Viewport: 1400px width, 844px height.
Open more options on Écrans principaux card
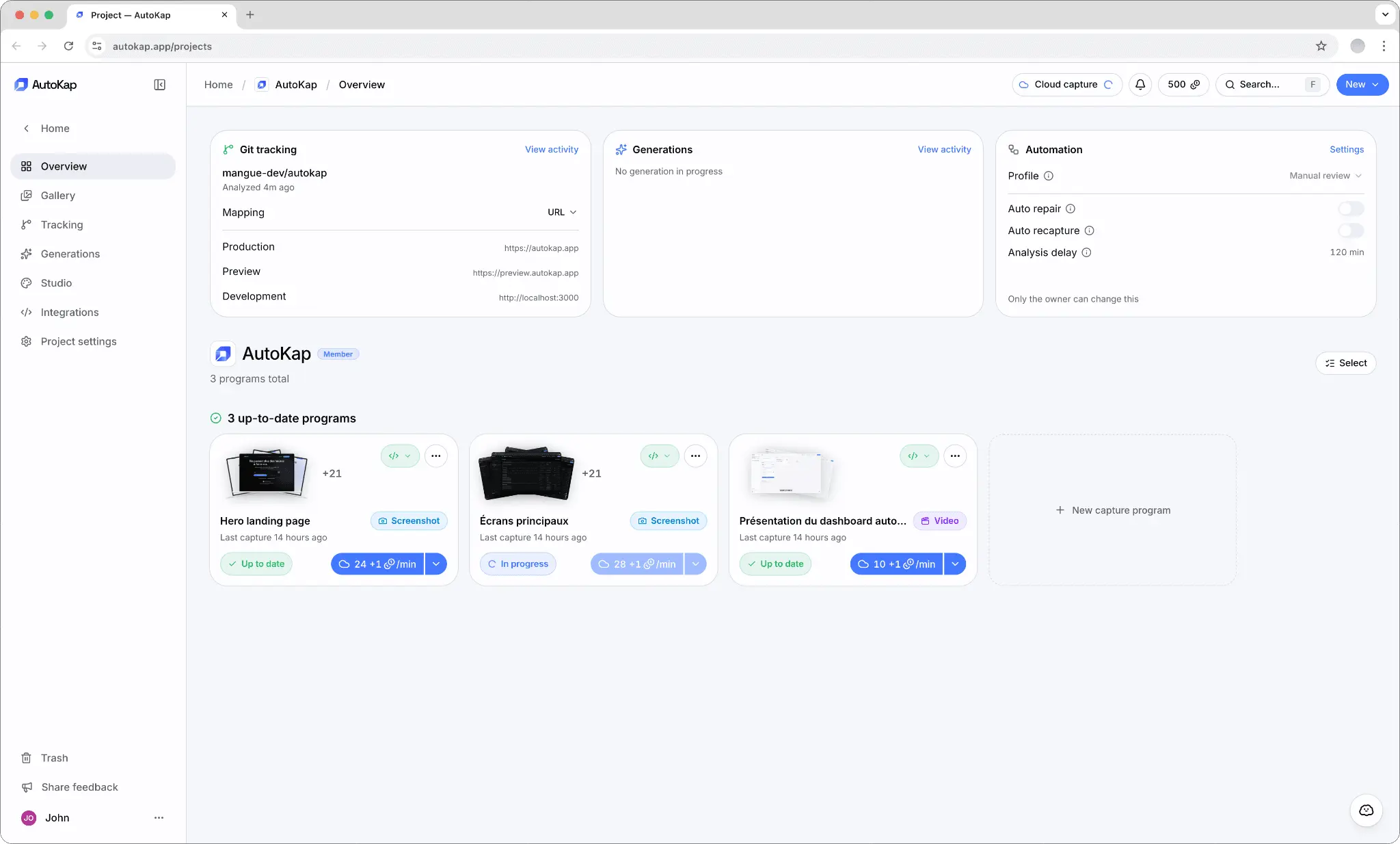point(695,456)
